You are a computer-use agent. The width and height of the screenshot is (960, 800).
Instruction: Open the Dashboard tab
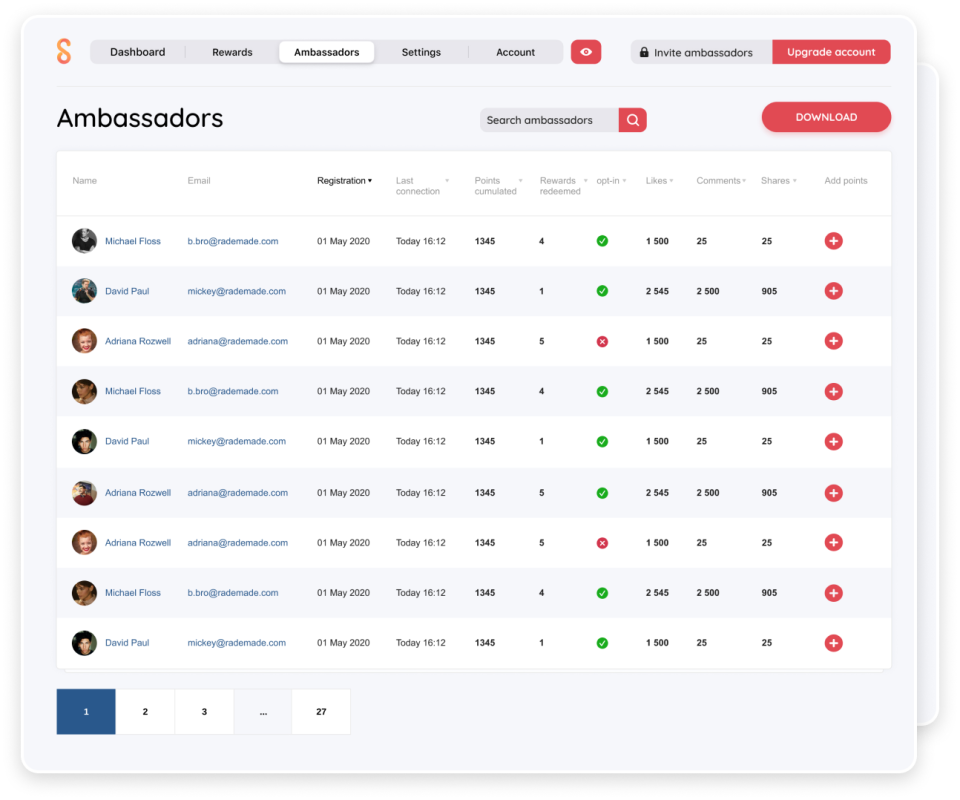pos(138,52)
